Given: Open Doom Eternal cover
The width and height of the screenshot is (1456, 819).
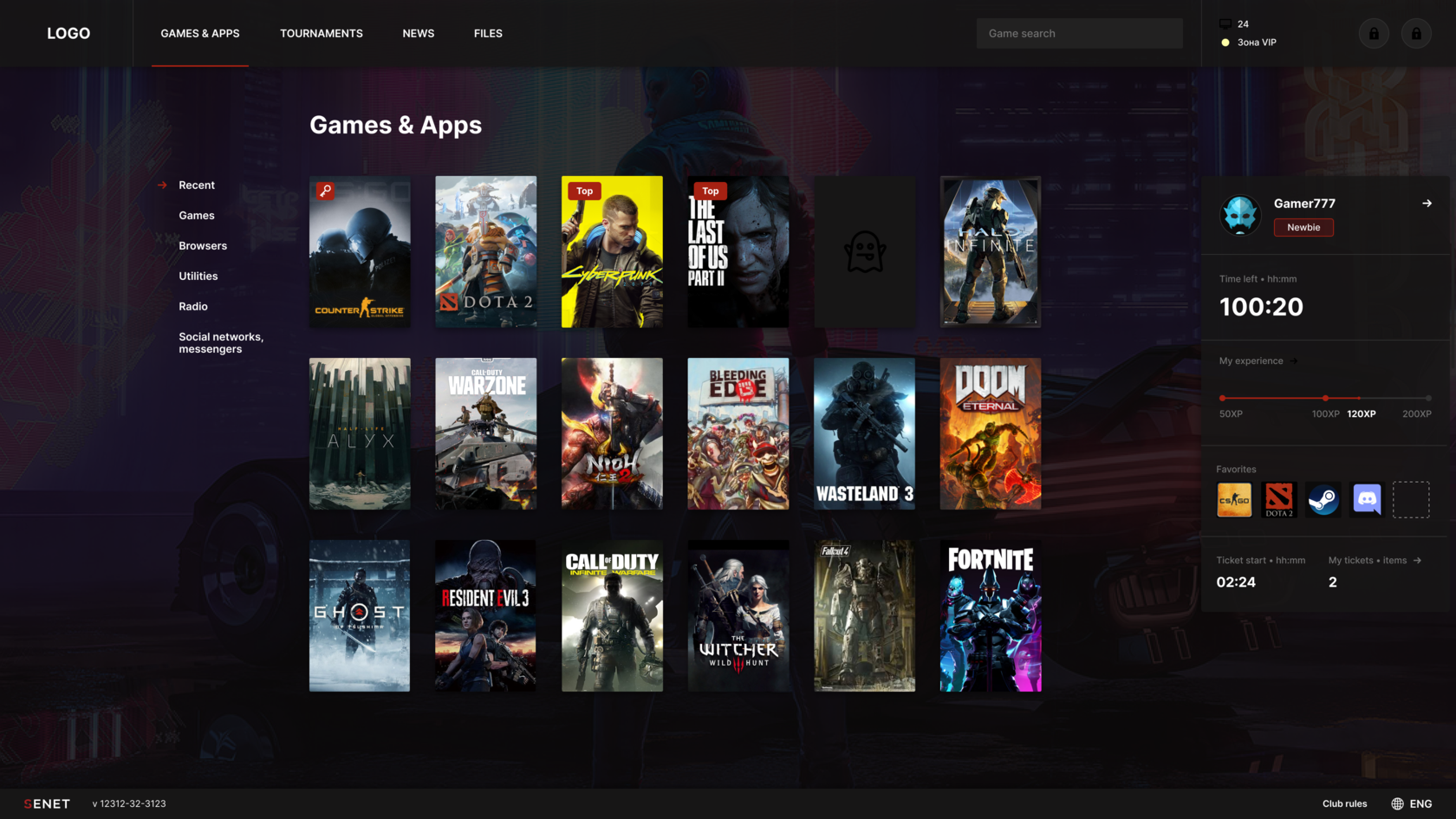Looking at the screenshot, I should click(x=991, y=434).
